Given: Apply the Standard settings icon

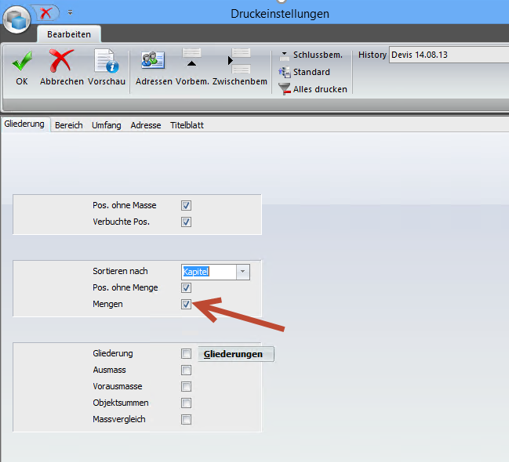Looking at the screenshot, I should (x=304, y=72).
